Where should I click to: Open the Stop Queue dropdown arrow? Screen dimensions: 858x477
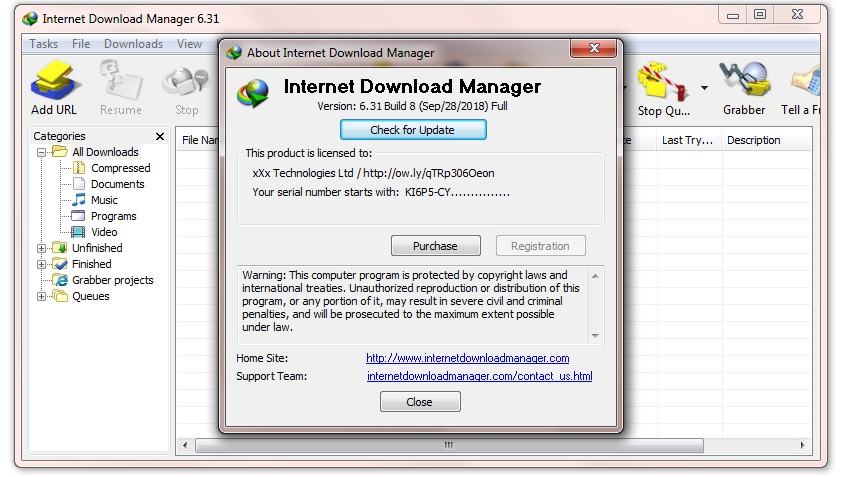click(704, 88)
